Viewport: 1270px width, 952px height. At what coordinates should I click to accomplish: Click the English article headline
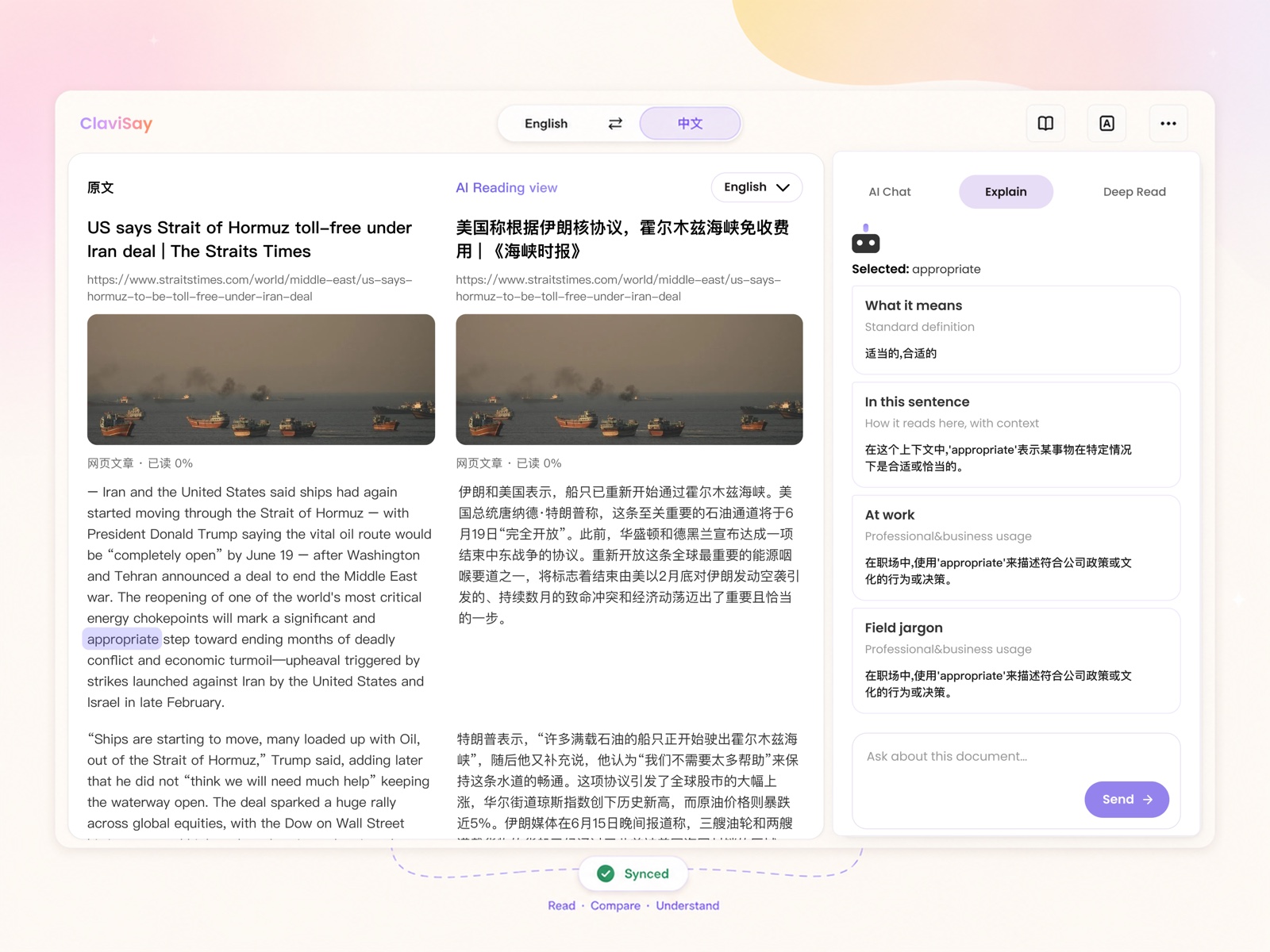coord(249,240)
